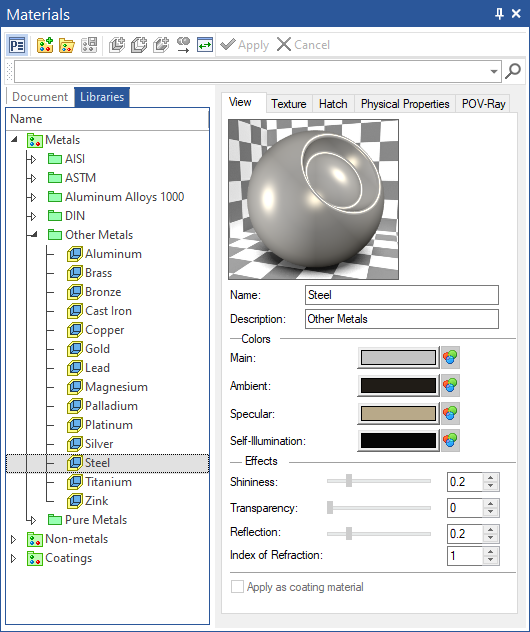Click the new material library icon
Screen dimensions: 530x632
[45, 45]
